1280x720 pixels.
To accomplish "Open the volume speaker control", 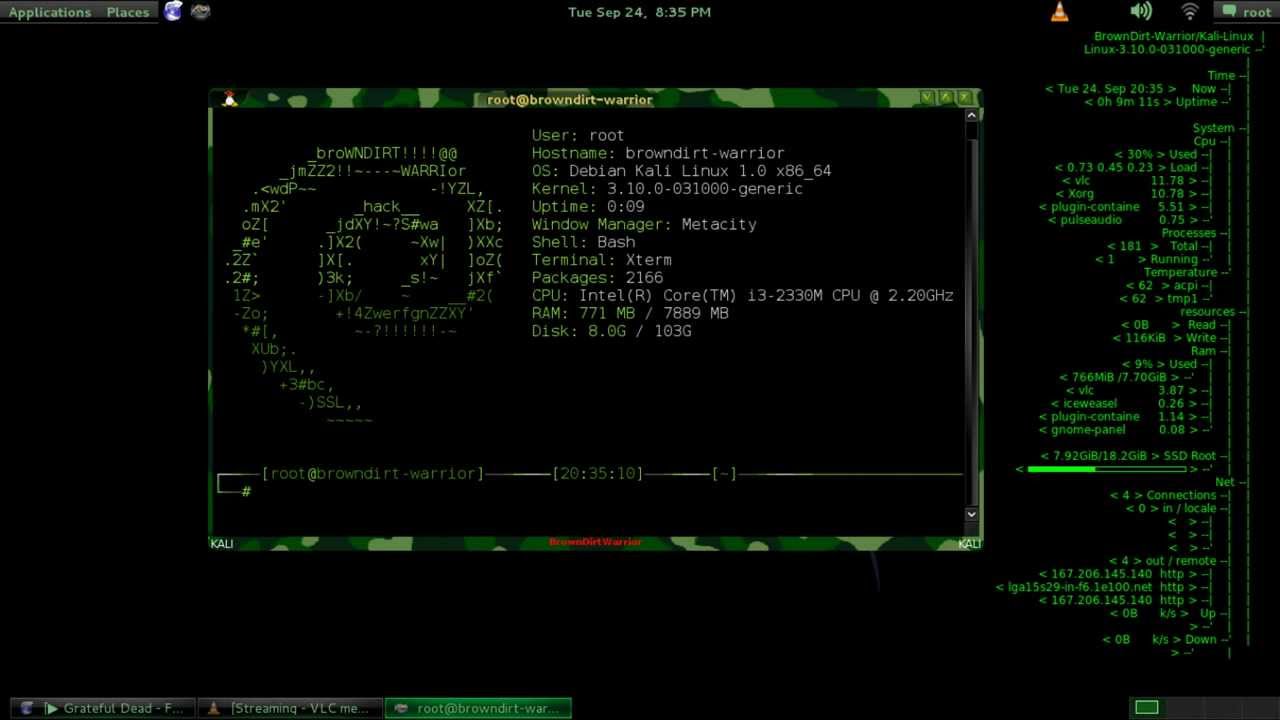I will (1141, 12).
